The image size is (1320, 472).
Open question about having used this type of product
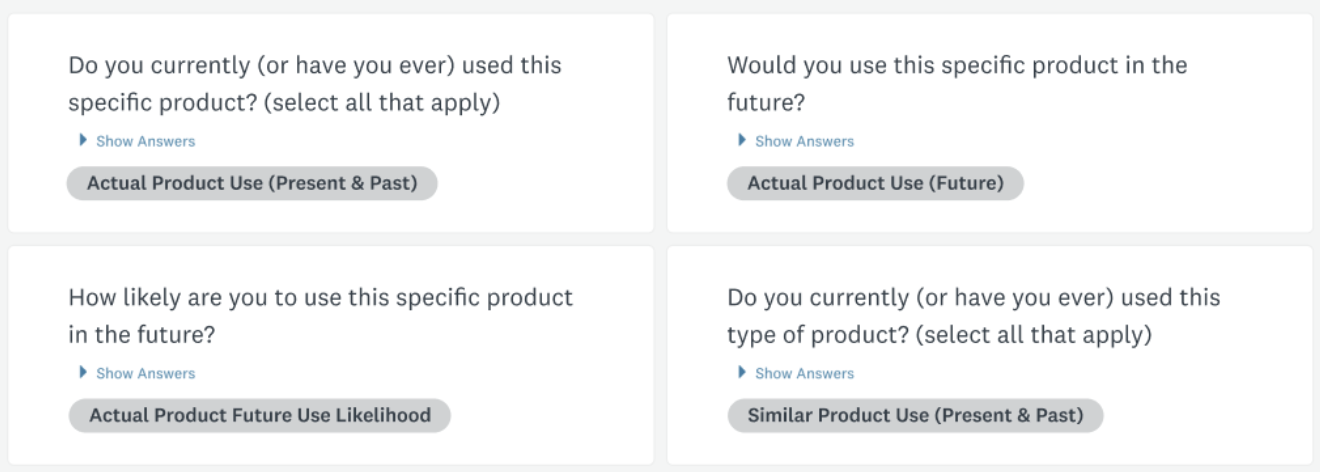(974, 316)
